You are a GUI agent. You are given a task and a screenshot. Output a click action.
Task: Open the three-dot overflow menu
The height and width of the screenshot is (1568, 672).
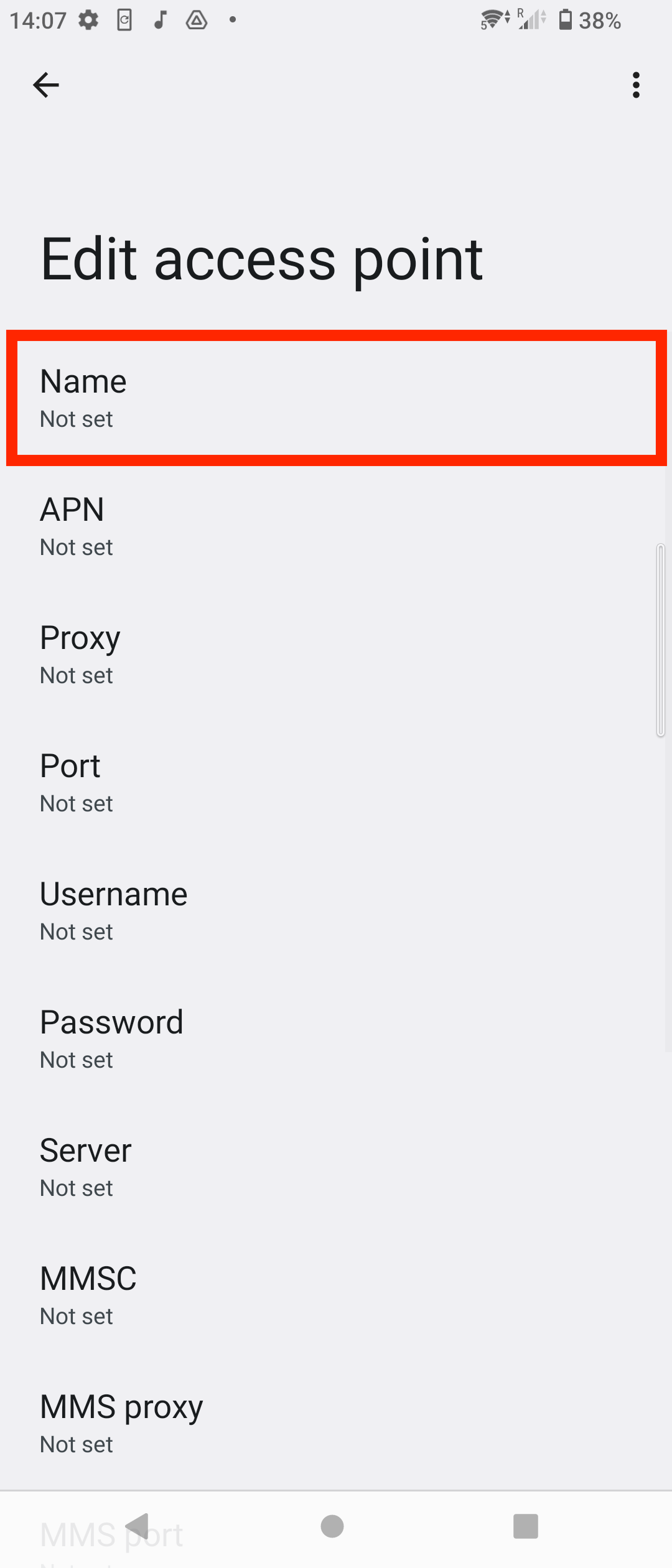[635, 86]
